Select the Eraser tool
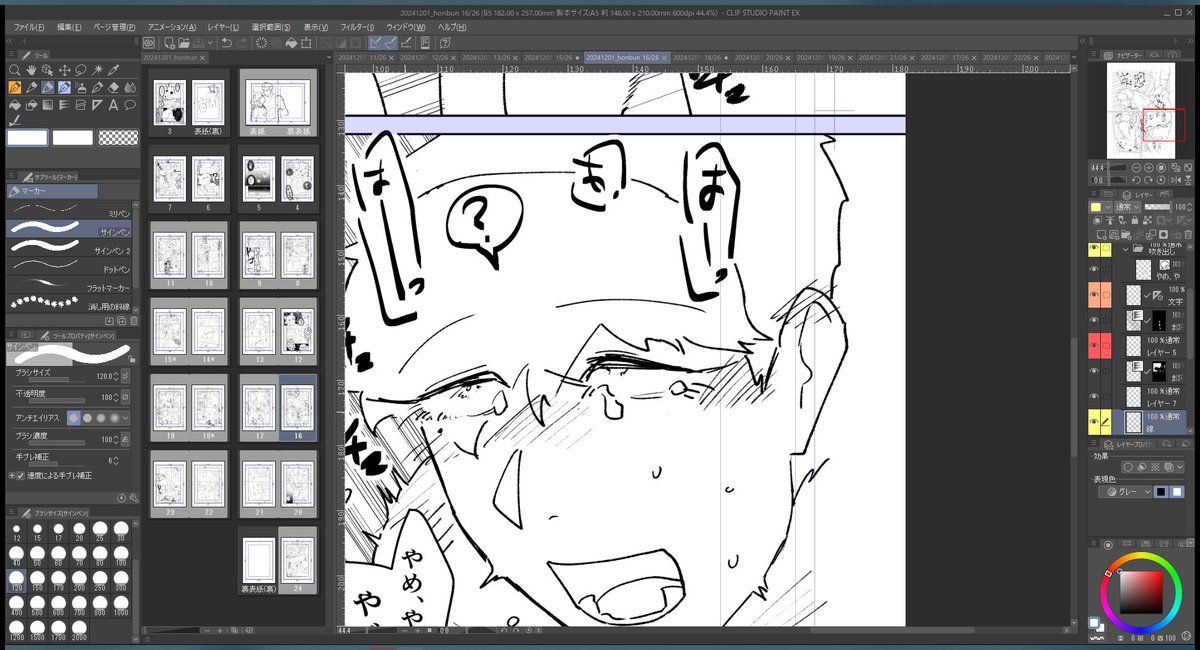The height and width of the screenshot is (650, 1200). pyautogui.click(x=113, y=87)
